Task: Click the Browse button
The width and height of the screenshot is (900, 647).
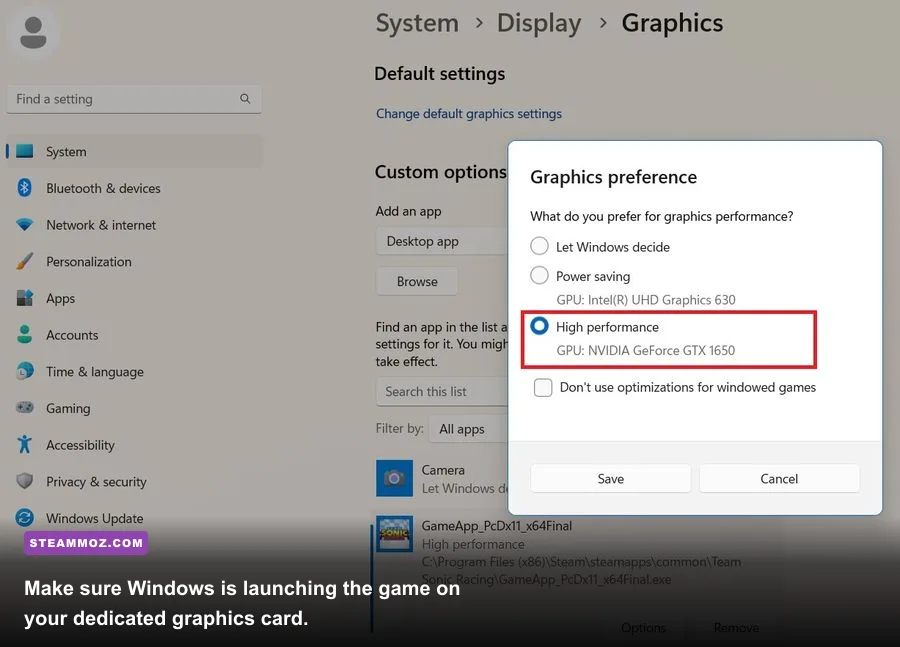Action: click(x=417, y=281)
